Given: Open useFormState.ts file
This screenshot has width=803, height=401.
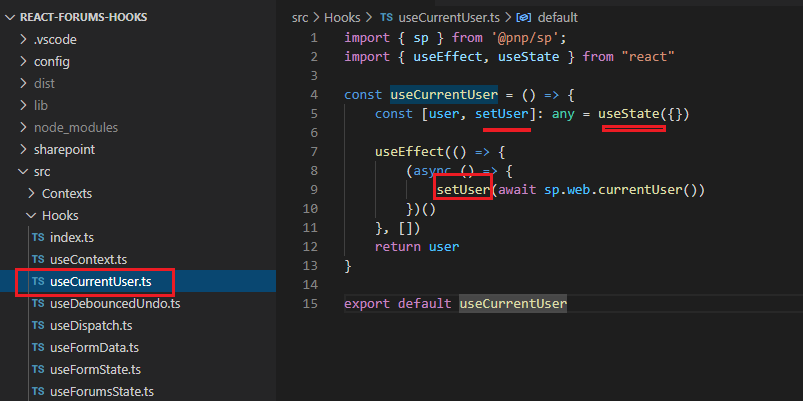Looking at the screenshot, I should [x=95, y=369].
